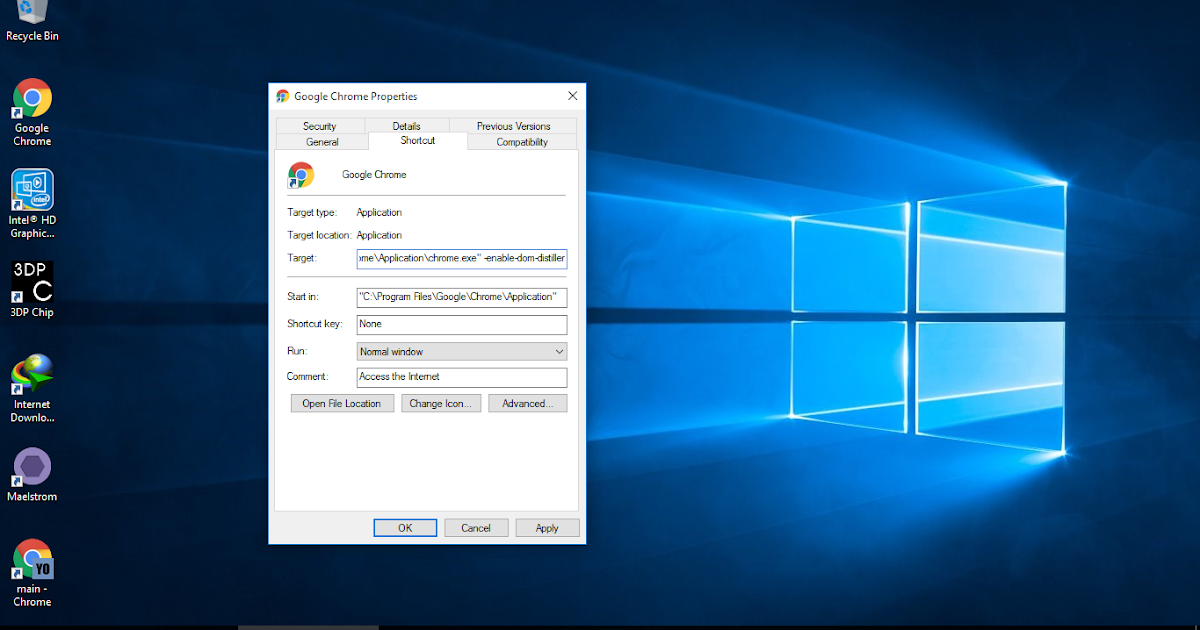Click the Chrome icon in the dialog title bar
The width and height of the screenshot is (1200, 630).
point(283,96)
